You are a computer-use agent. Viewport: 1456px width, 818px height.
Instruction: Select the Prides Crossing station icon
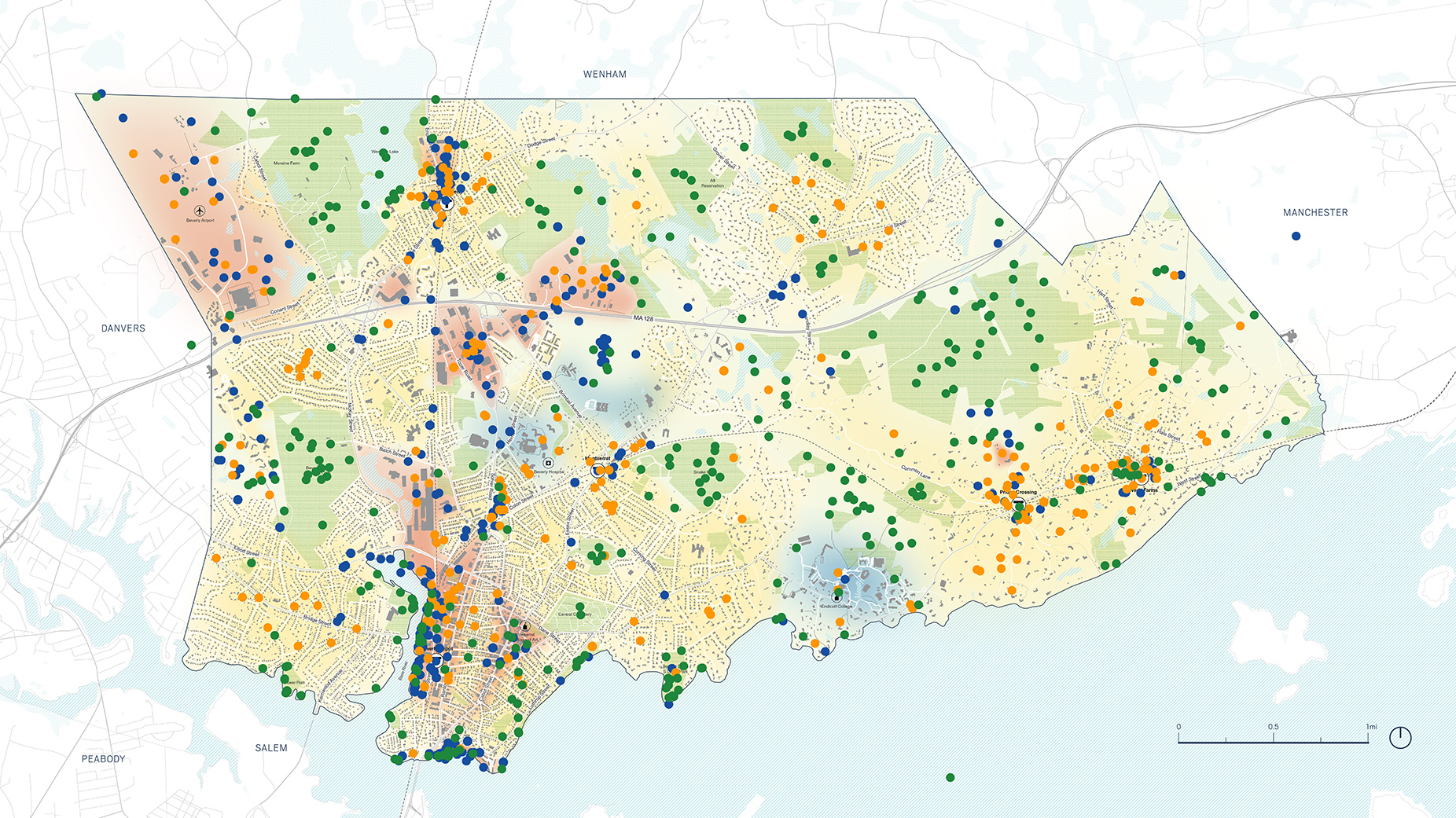pos(1019,503)
